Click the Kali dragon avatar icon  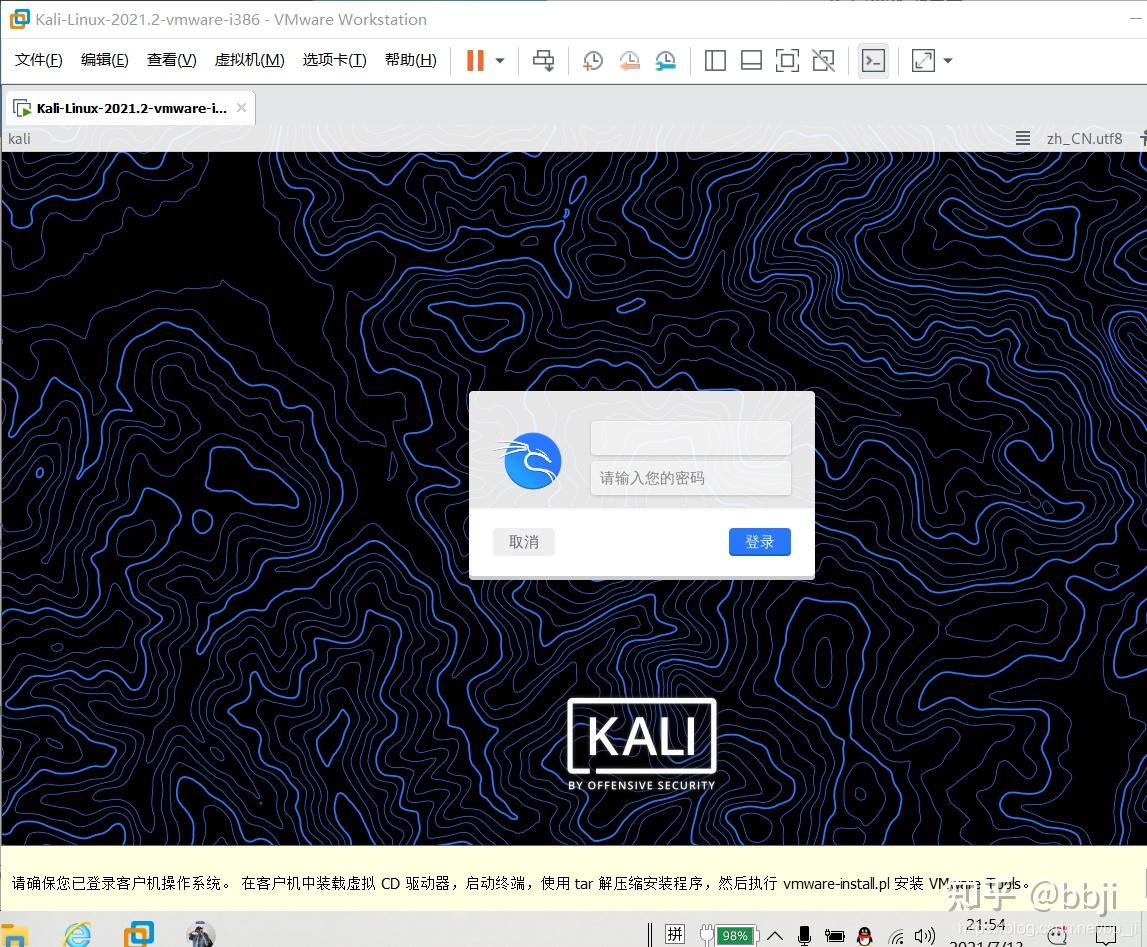point(530,461)
